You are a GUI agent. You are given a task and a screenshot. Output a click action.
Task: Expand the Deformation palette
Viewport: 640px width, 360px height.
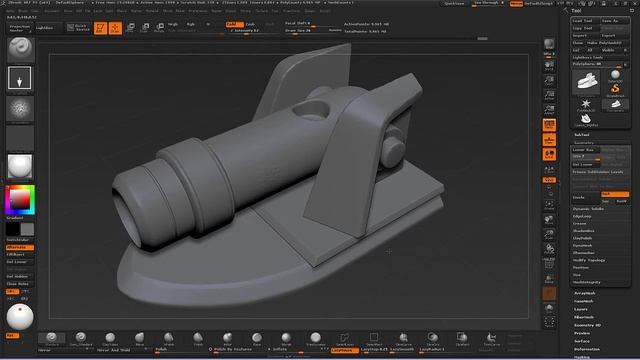point(587,349)
